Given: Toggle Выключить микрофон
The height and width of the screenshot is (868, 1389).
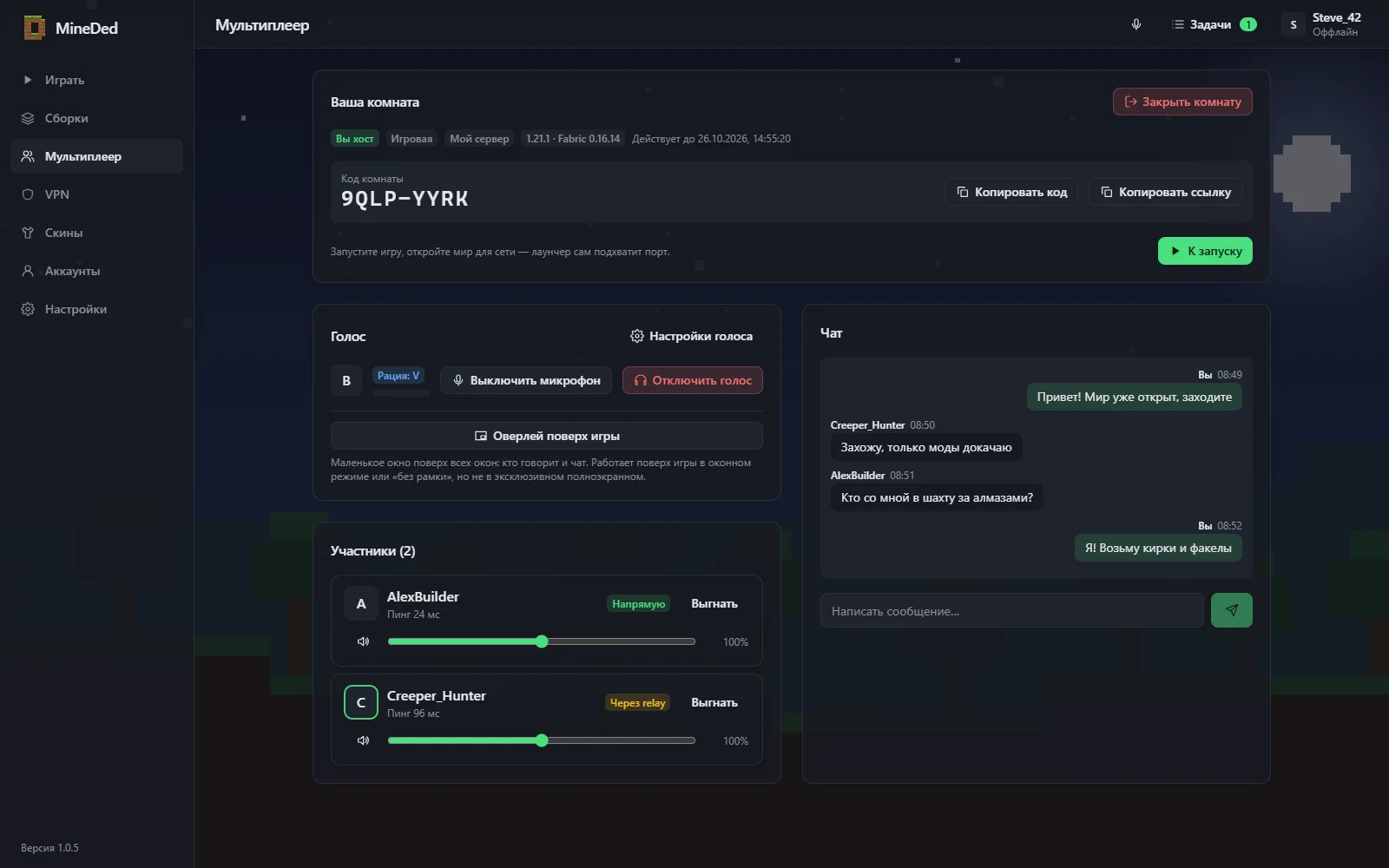Looking at the screenshot, I should click(x=526, y=380).
